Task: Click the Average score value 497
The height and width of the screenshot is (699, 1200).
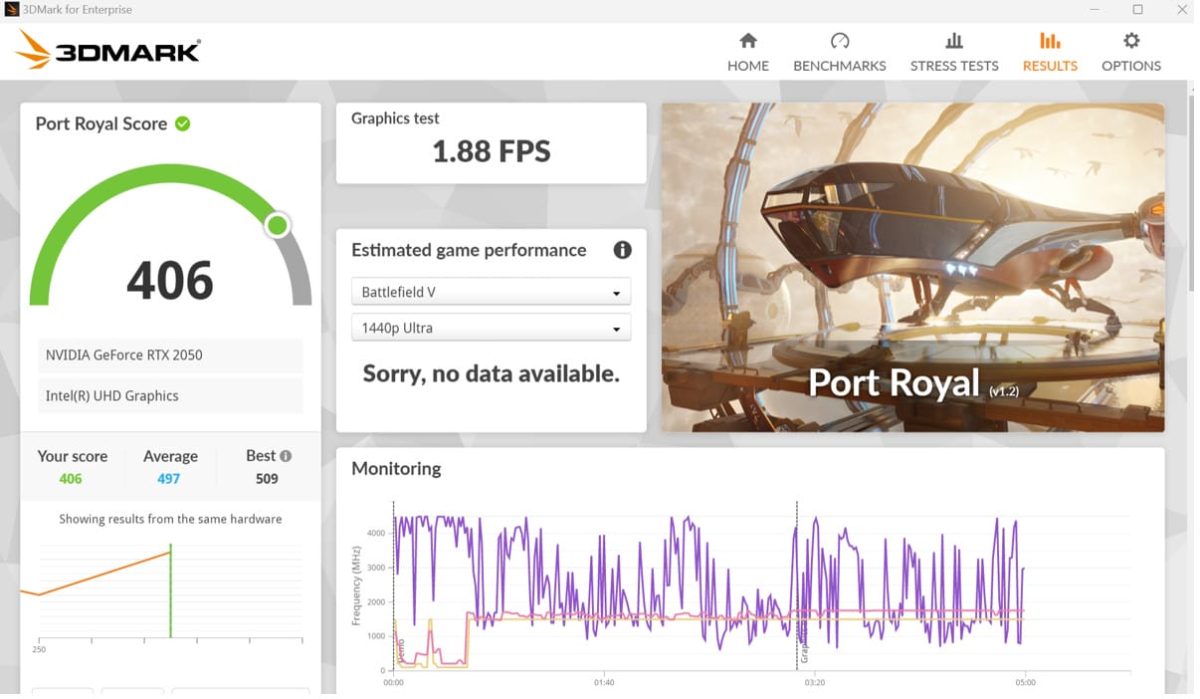Action: tap(169, 479)
